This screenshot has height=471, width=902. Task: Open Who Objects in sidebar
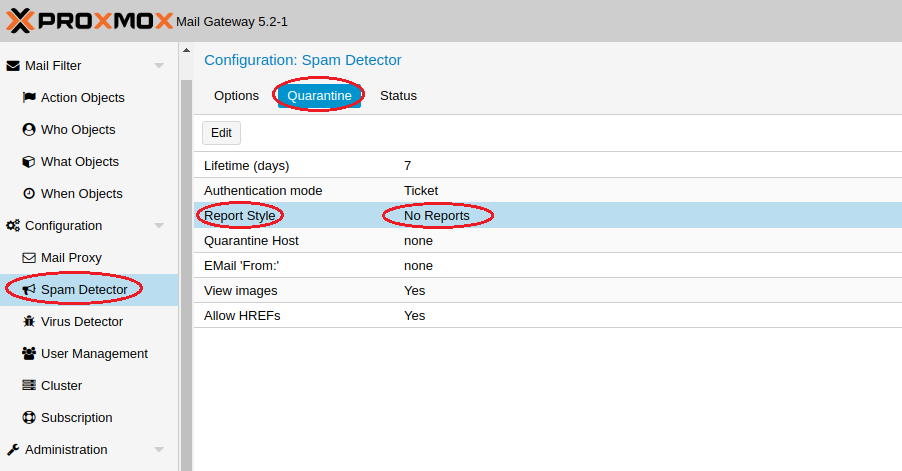click(78, 129)
